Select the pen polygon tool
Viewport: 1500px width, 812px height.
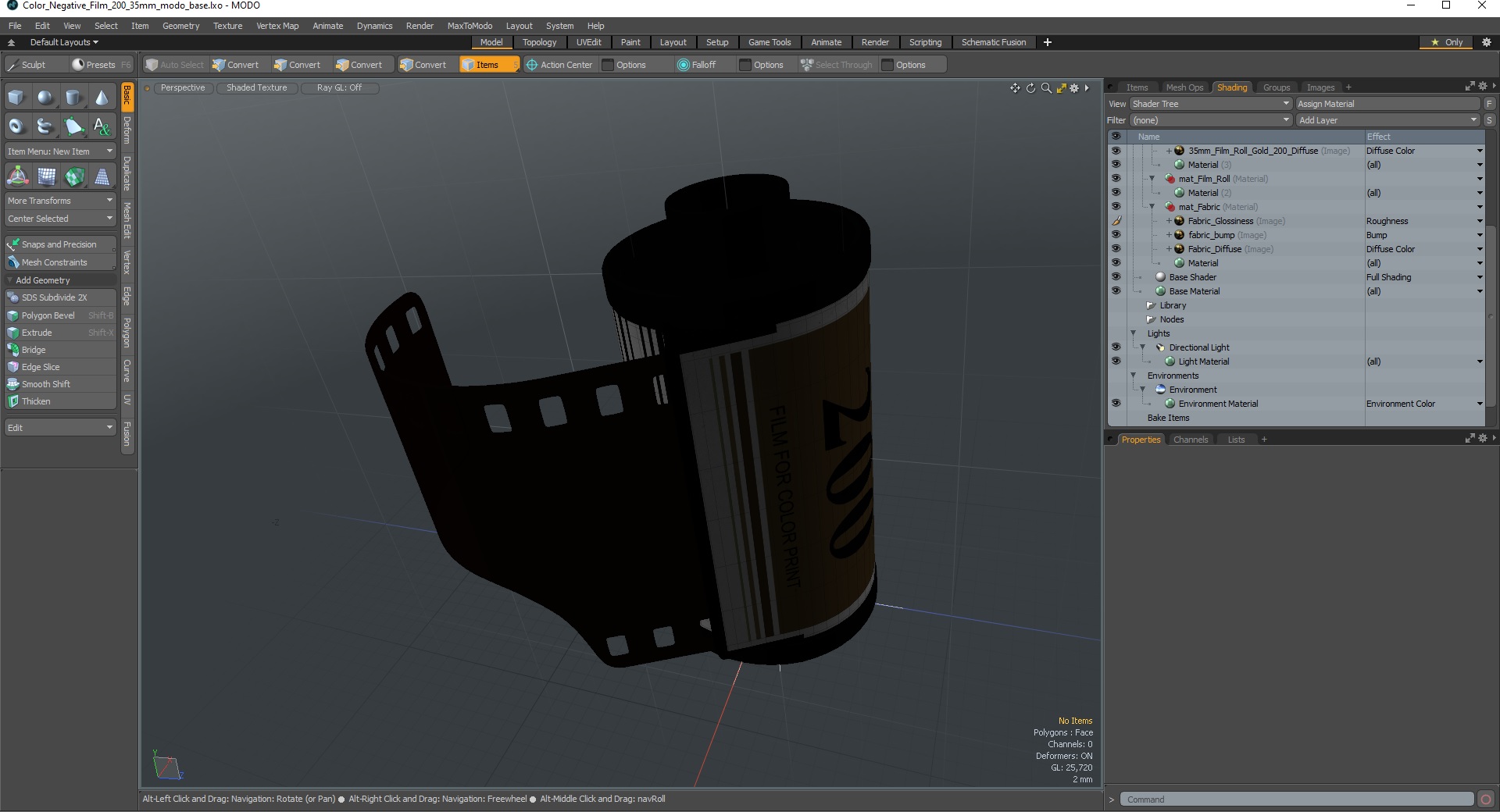[73, 126]
